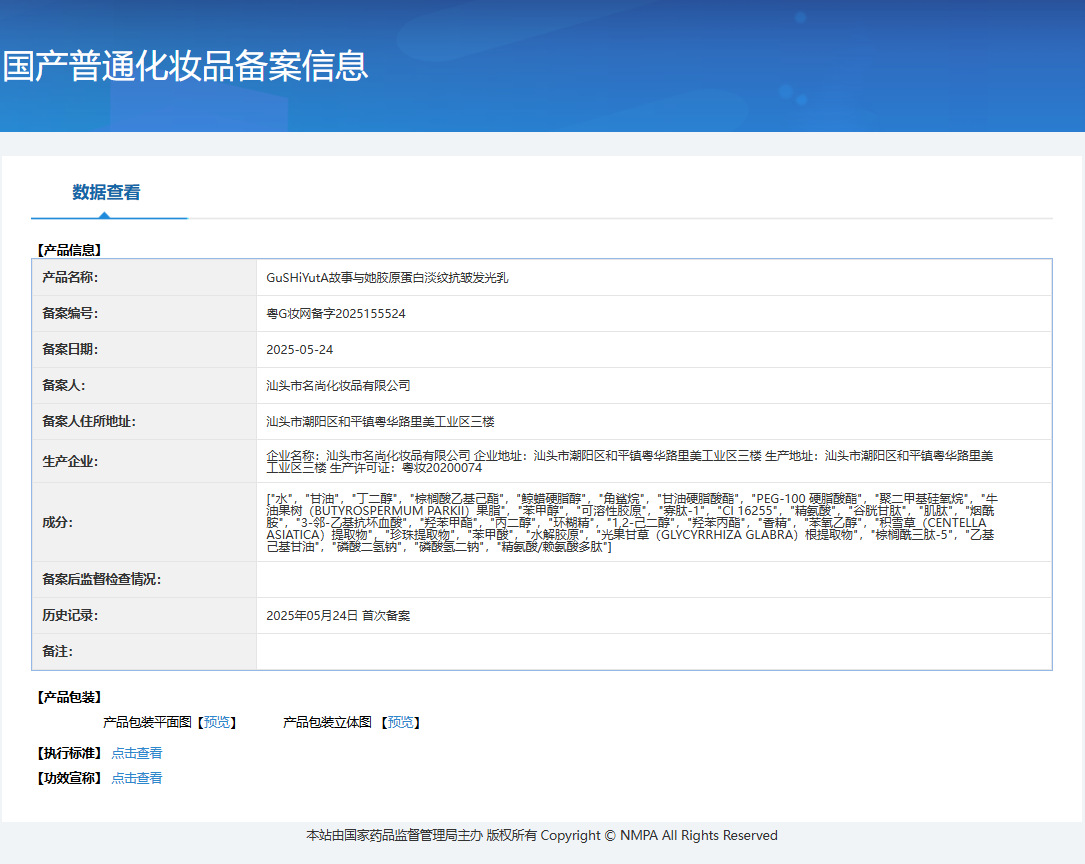Click the 成分 ingredients list text

click(x=630, y=522)
